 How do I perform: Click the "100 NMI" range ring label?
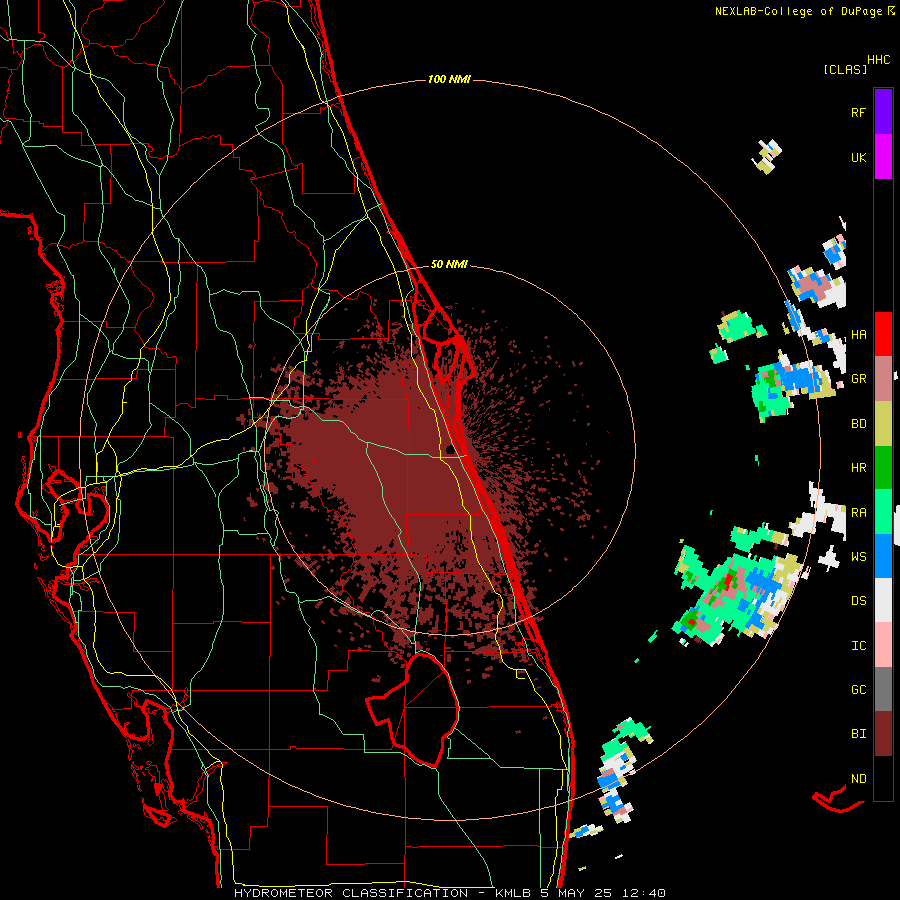point(449,79)
